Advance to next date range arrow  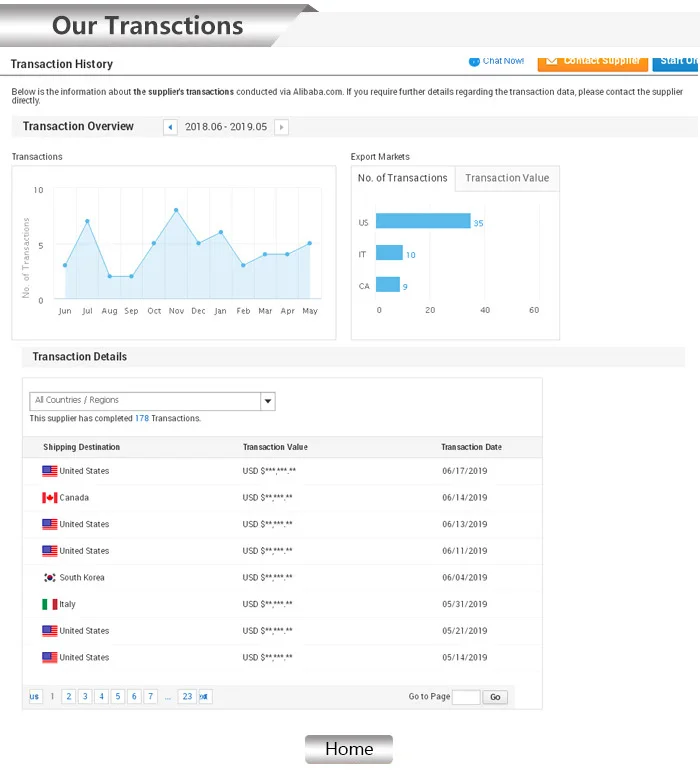click(x=281, y=127)
